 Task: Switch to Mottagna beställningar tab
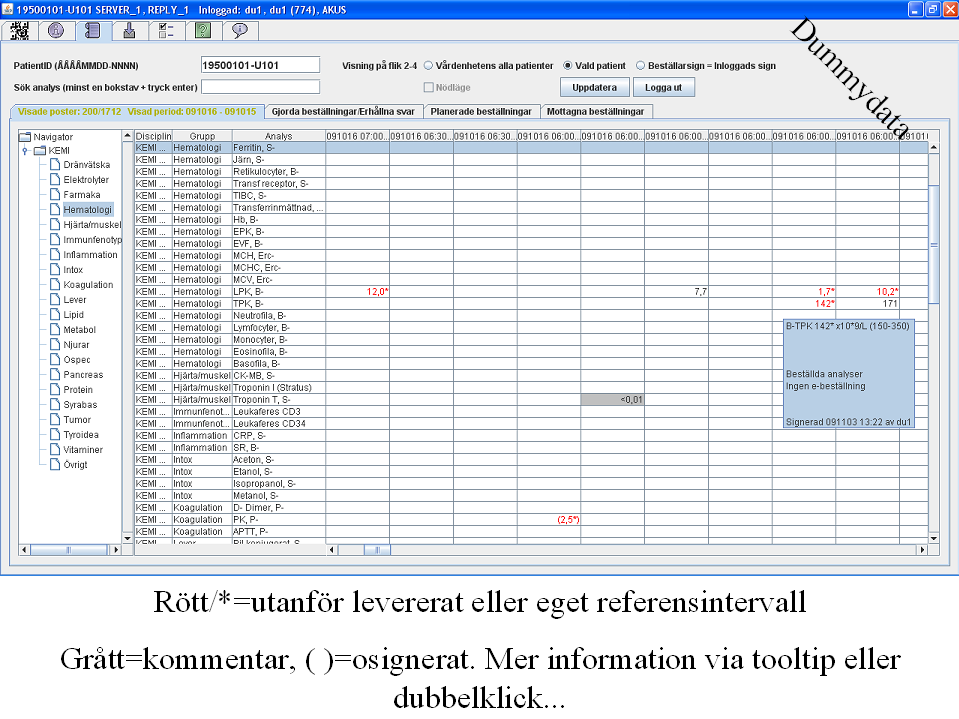[596, 111]
